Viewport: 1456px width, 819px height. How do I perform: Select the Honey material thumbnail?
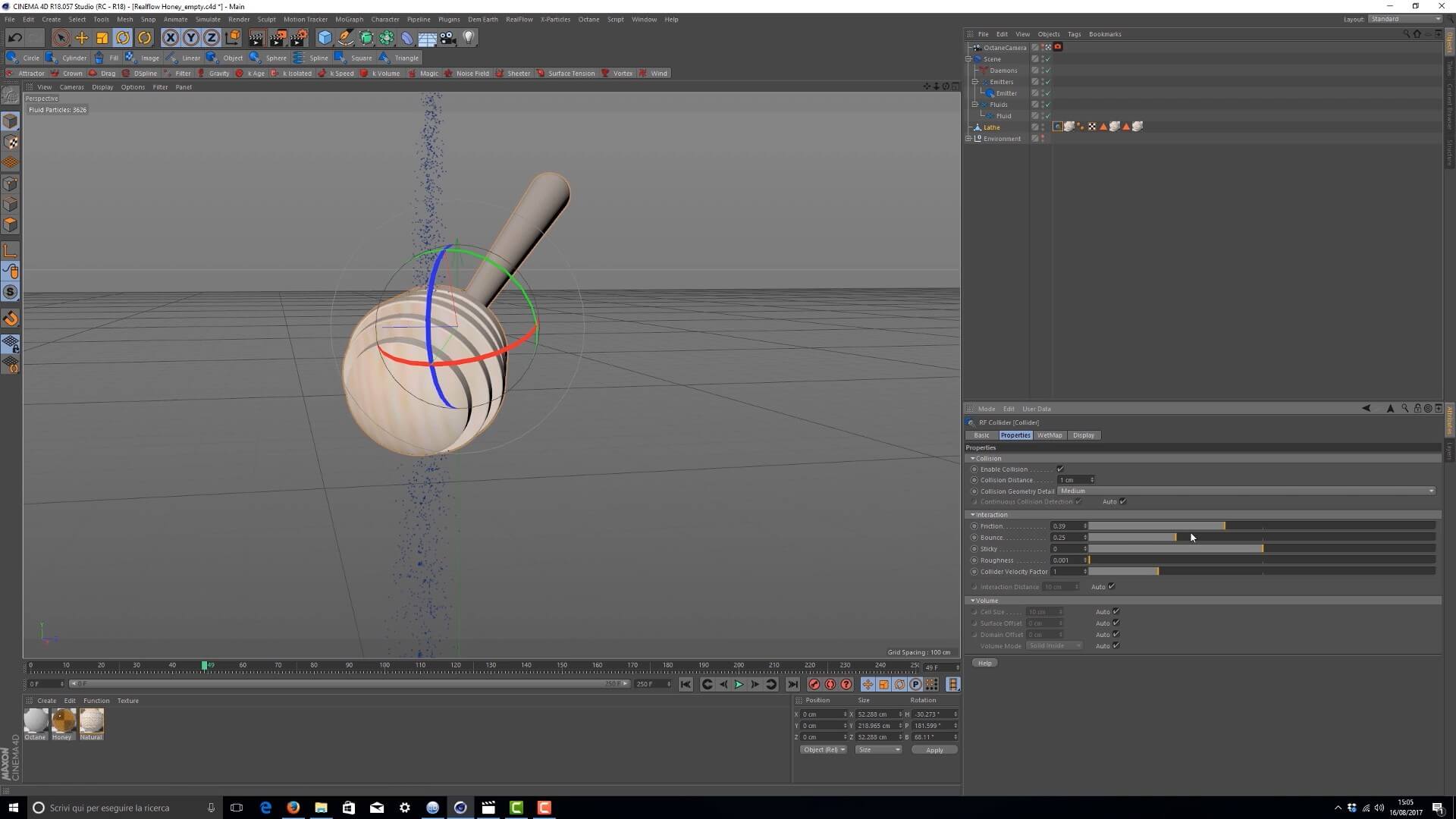64,720
